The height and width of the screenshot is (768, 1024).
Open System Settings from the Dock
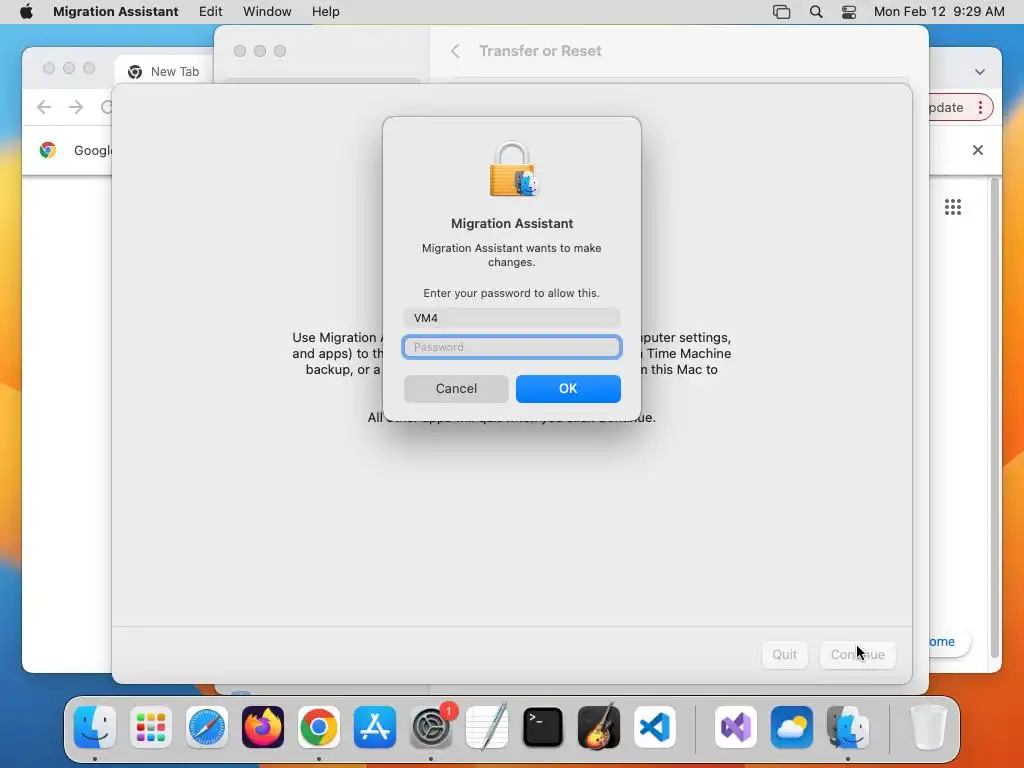(431, 727)
